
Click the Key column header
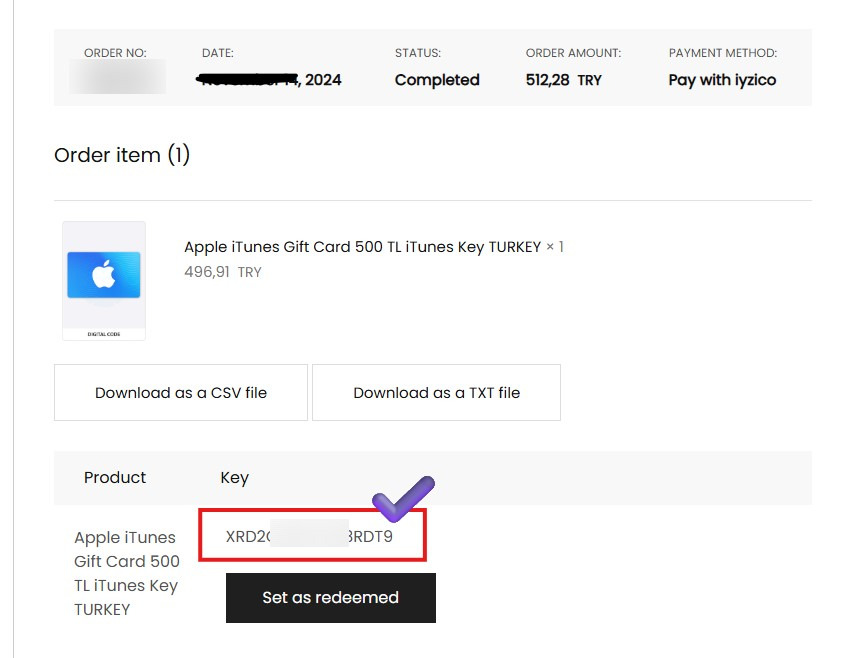[234, 478]
